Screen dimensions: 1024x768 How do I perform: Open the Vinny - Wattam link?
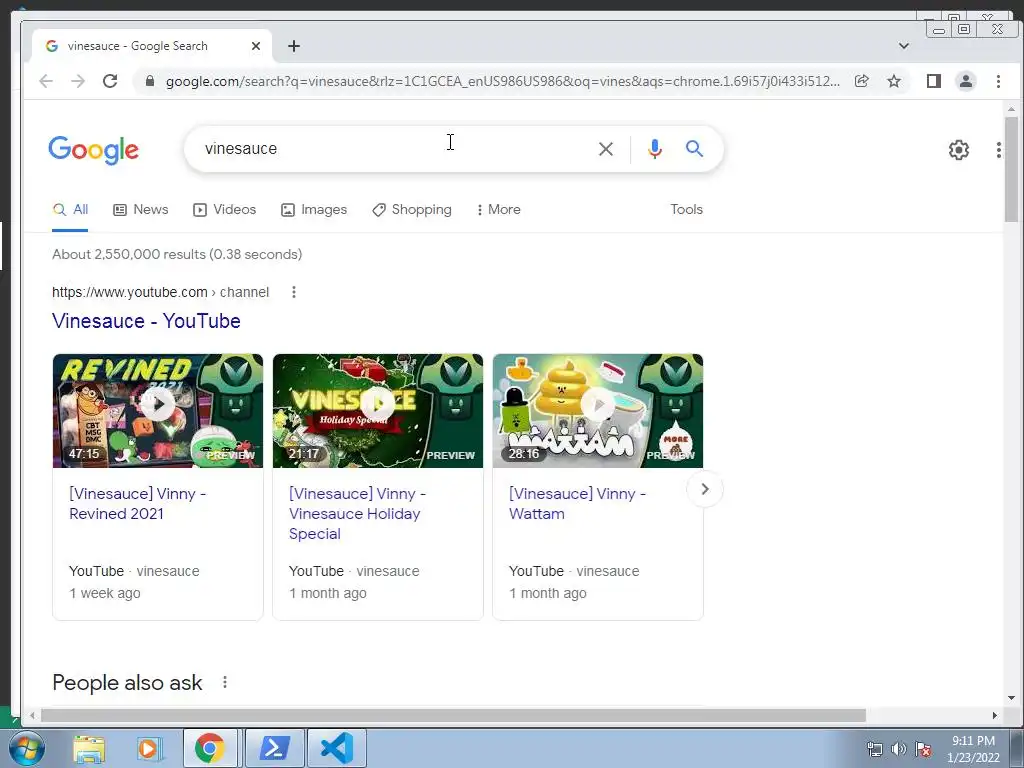(577, 504)
